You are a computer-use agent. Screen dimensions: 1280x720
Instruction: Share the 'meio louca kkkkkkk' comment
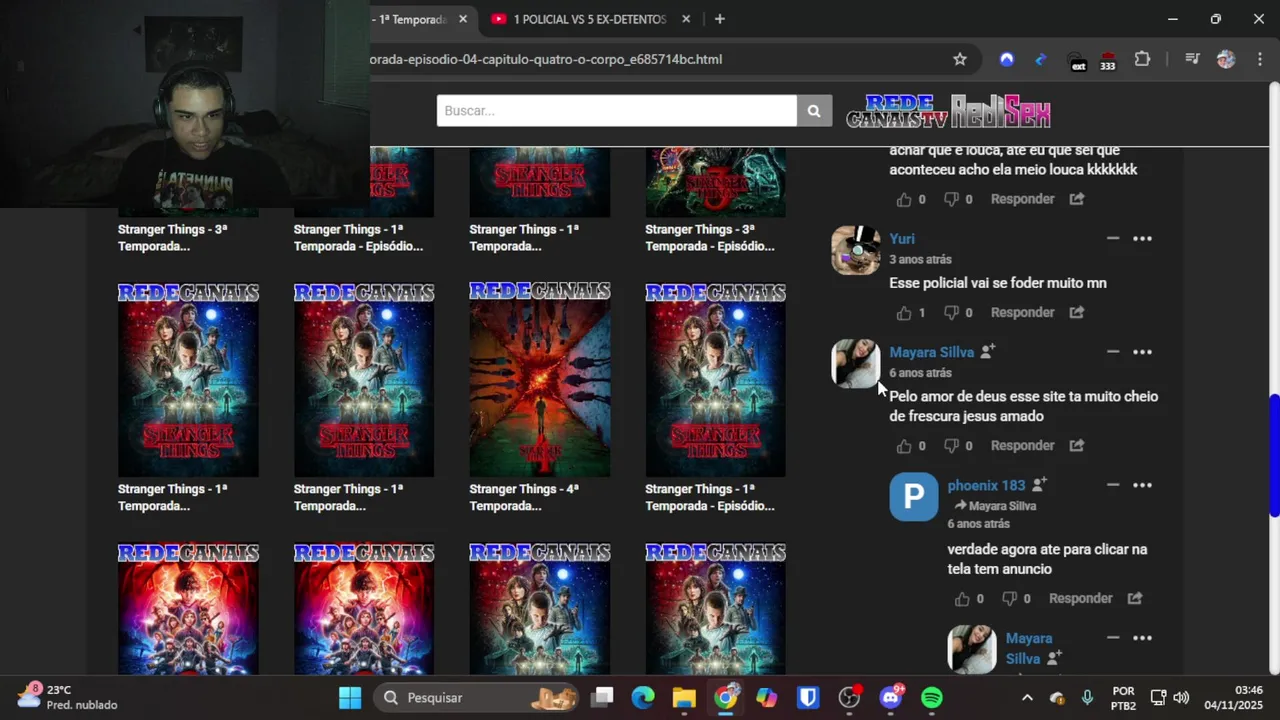[1077, 199]
